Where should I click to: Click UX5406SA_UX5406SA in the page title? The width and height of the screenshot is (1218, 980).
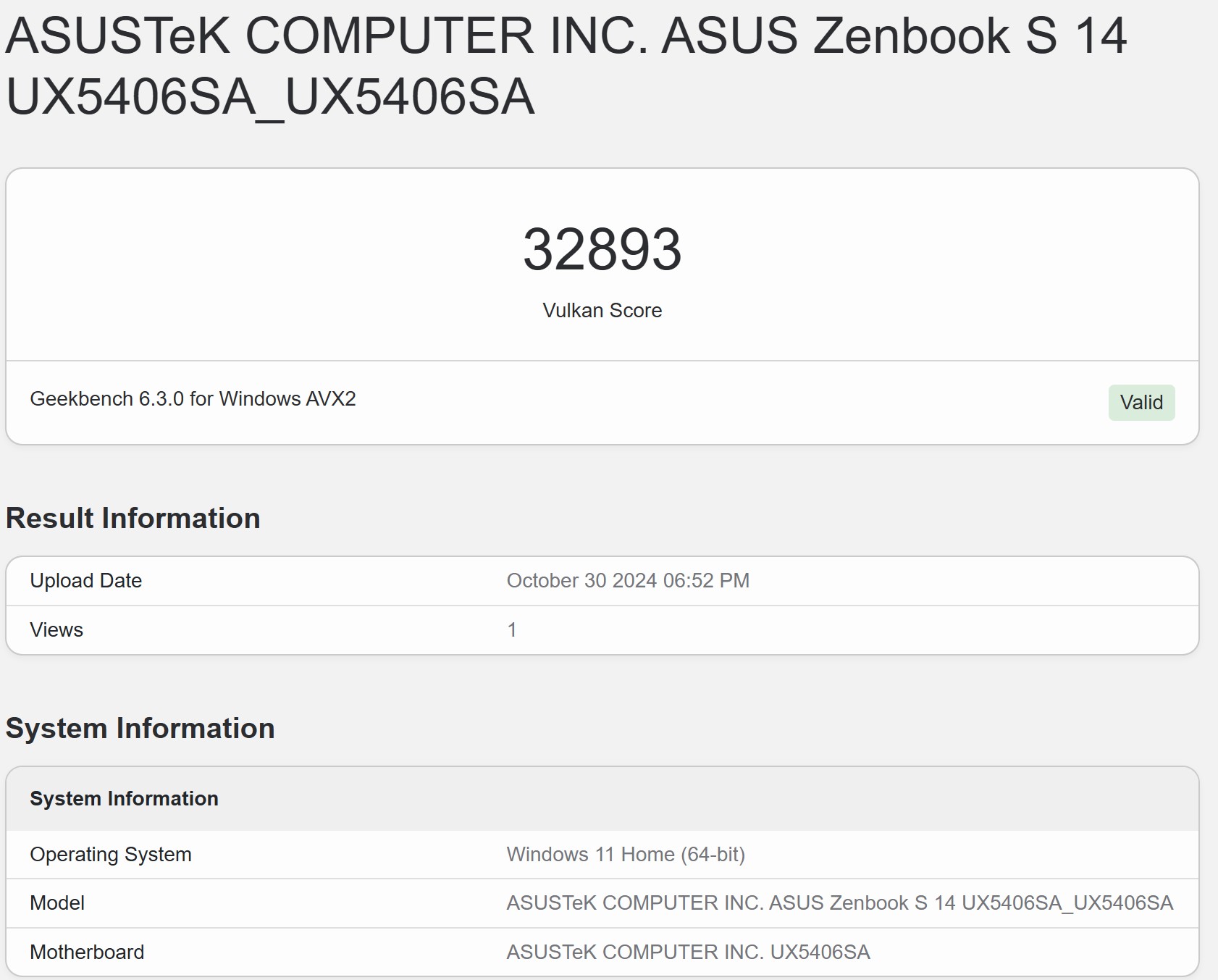pos(270,97)
